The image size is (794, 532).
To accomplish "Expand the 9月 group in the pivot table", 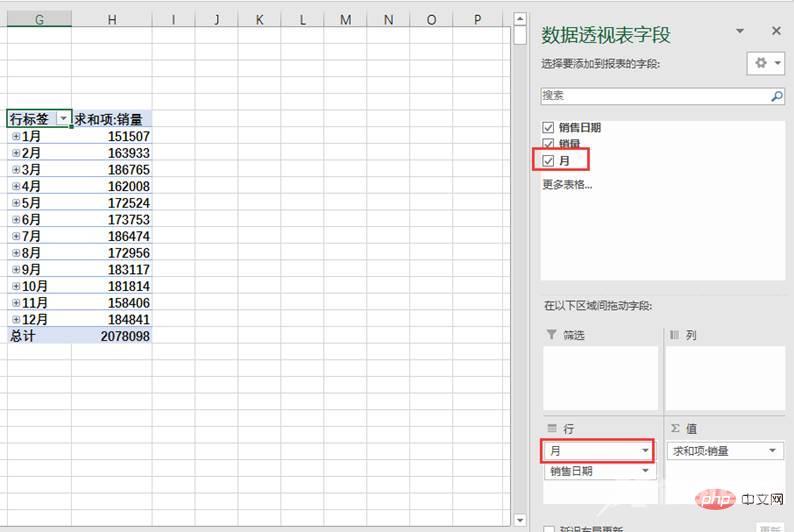I will tap(16, 269).
